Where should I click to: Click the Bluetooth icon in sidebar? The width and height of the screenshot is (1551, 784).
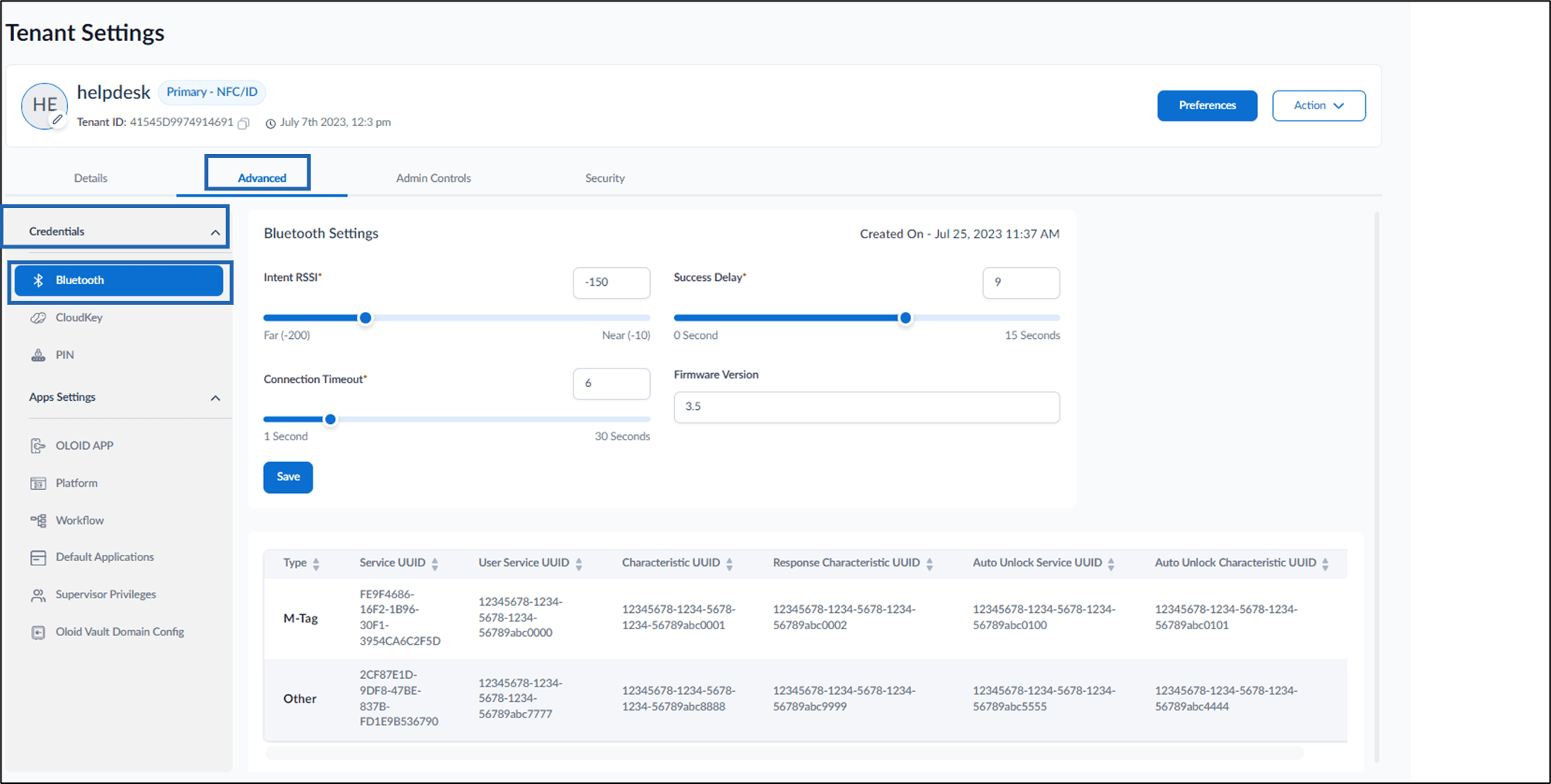38,280
